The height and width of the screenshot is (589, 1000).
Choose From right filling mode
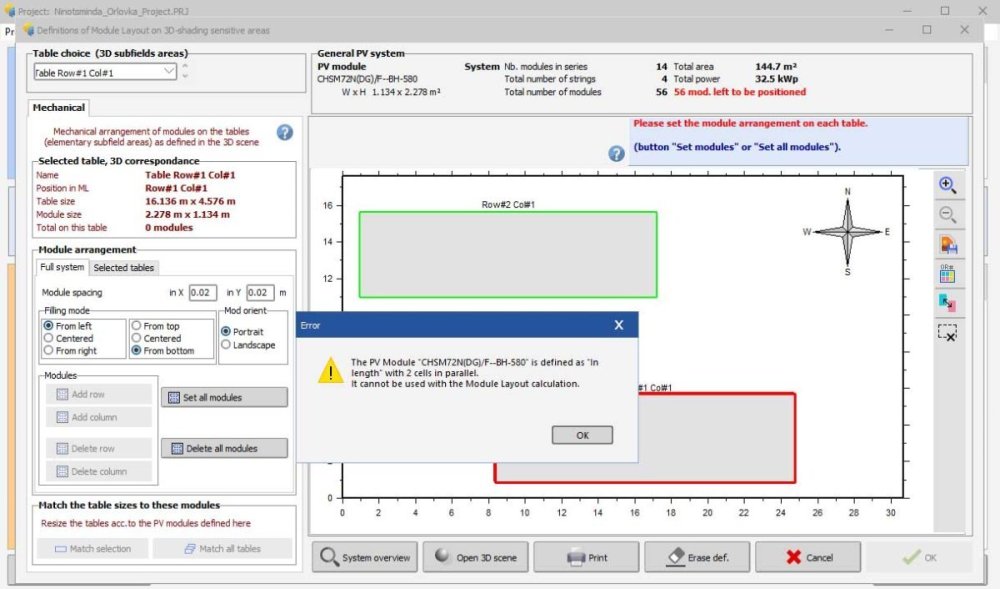pyautogui.click(x=48, y=351)
